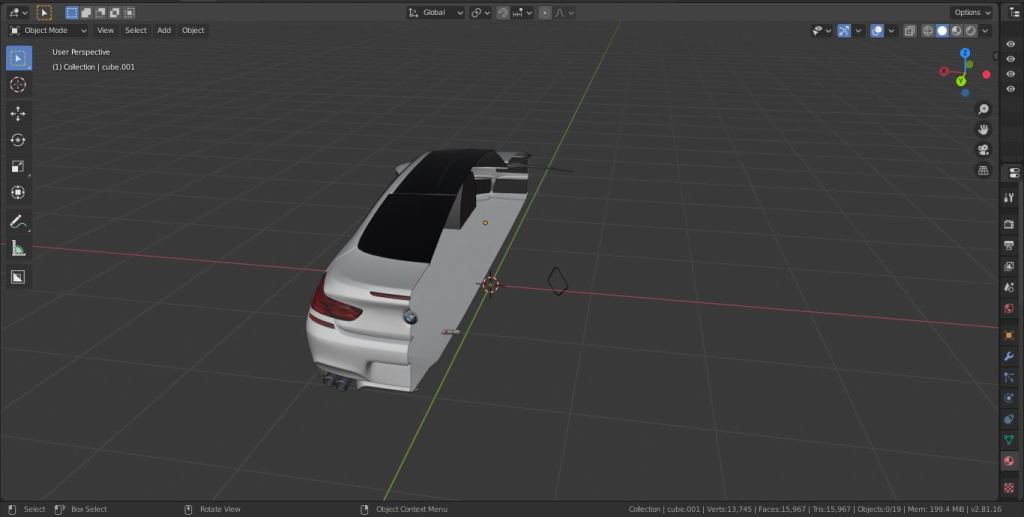Activate the Move tool
Viewport: 1024px width, 517px height.
tap(18, 114)
